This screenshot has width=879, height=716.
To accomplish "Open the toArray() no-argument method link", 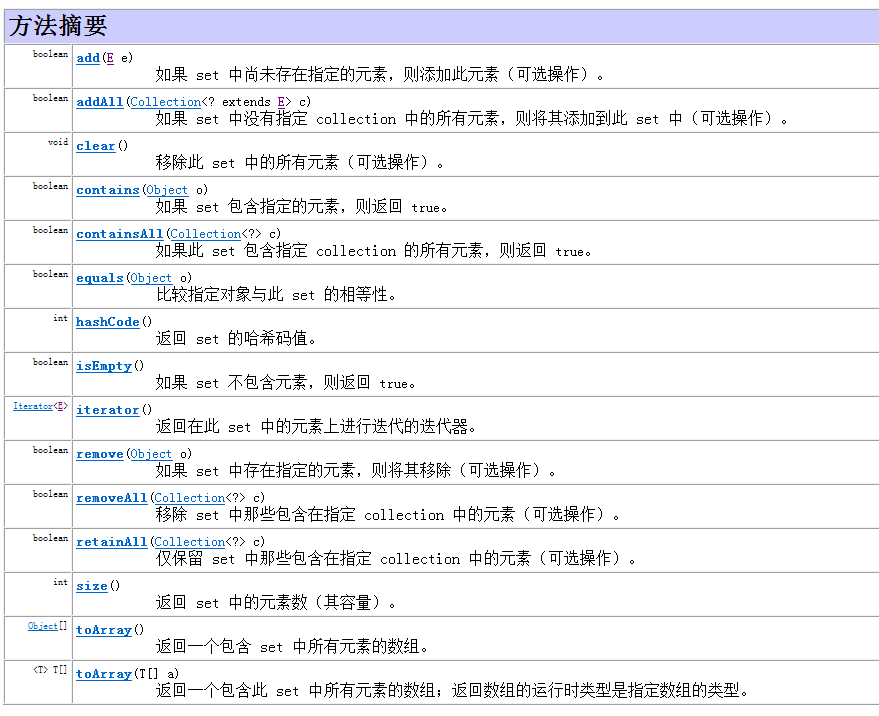I will point(104,630).
